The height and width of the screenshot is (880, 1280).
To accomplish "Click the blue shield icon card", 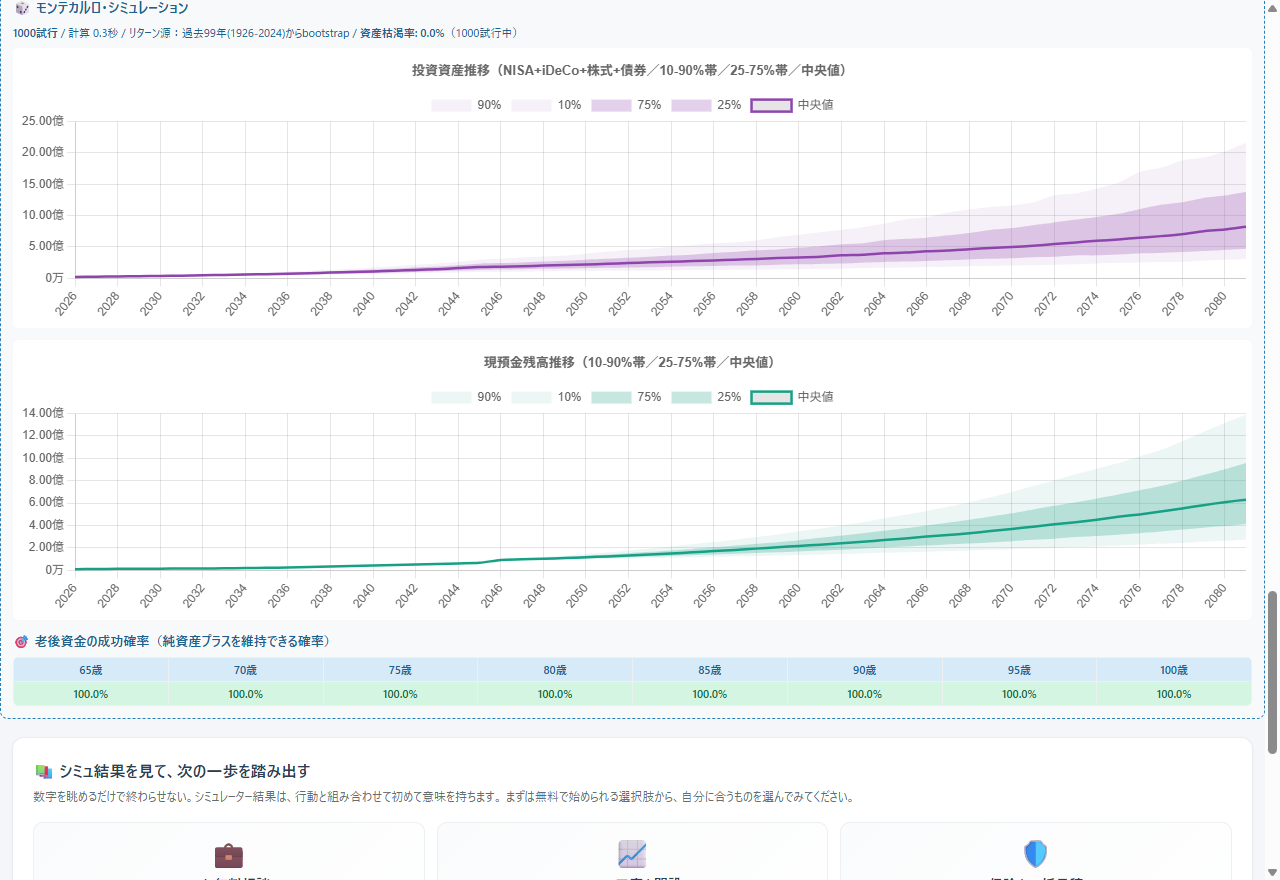I will tap(1036, 851).
